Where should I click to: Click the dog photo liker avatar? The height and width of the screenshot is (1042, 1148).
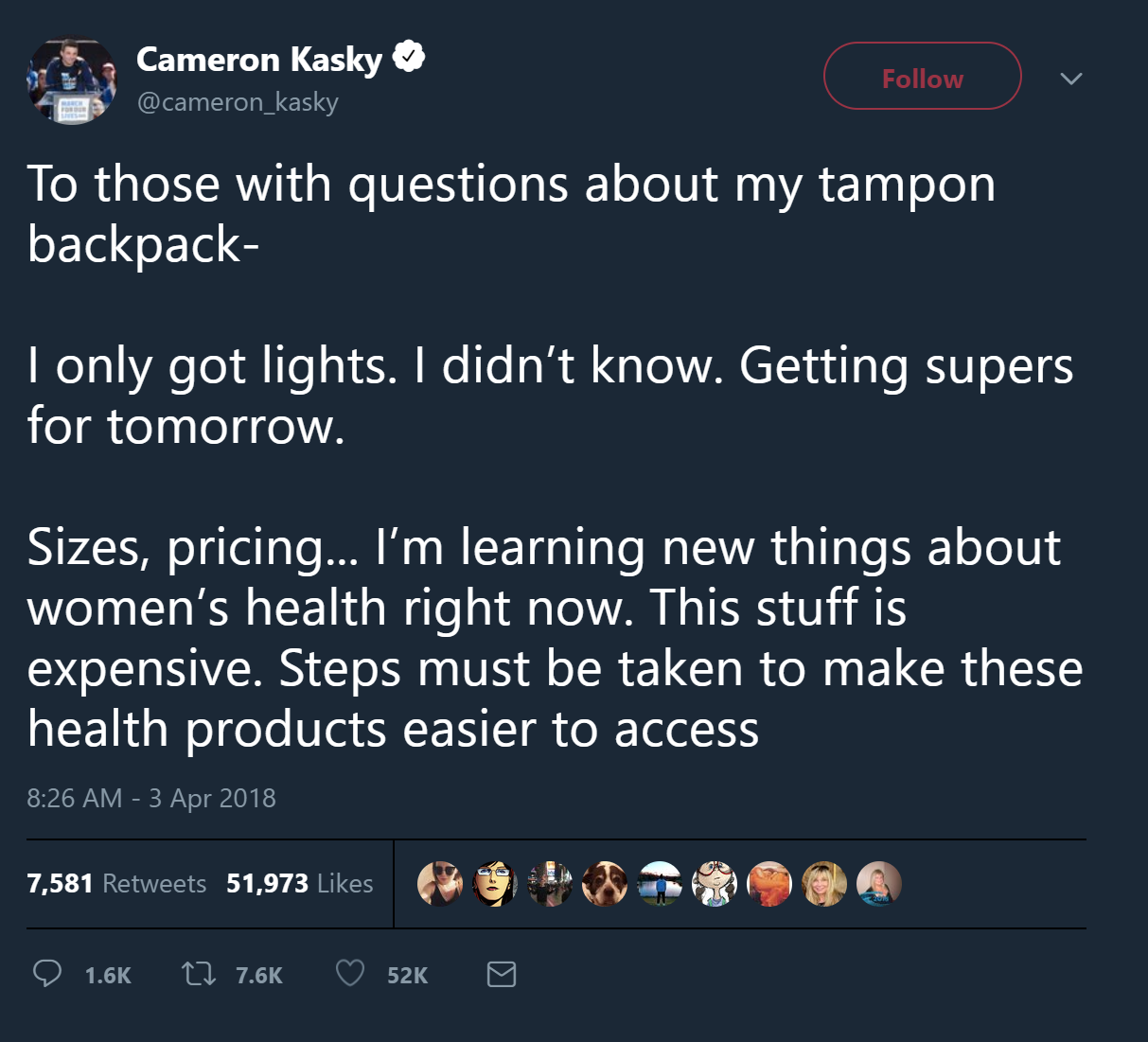(x=605, y=884)
